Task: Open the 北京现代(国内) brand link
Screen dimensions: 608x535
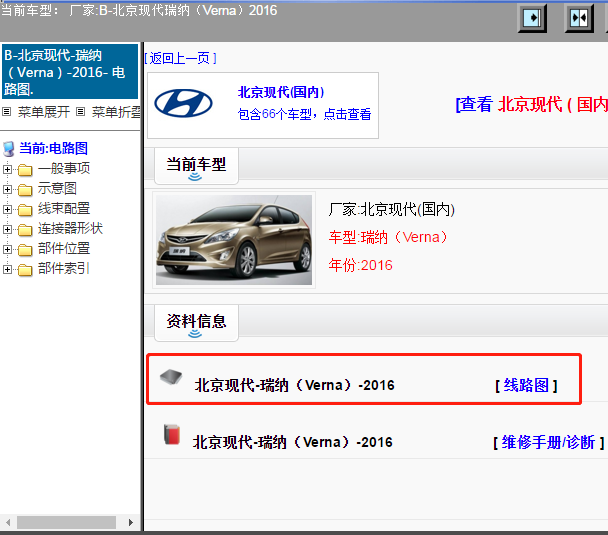Action: point(281,92)
